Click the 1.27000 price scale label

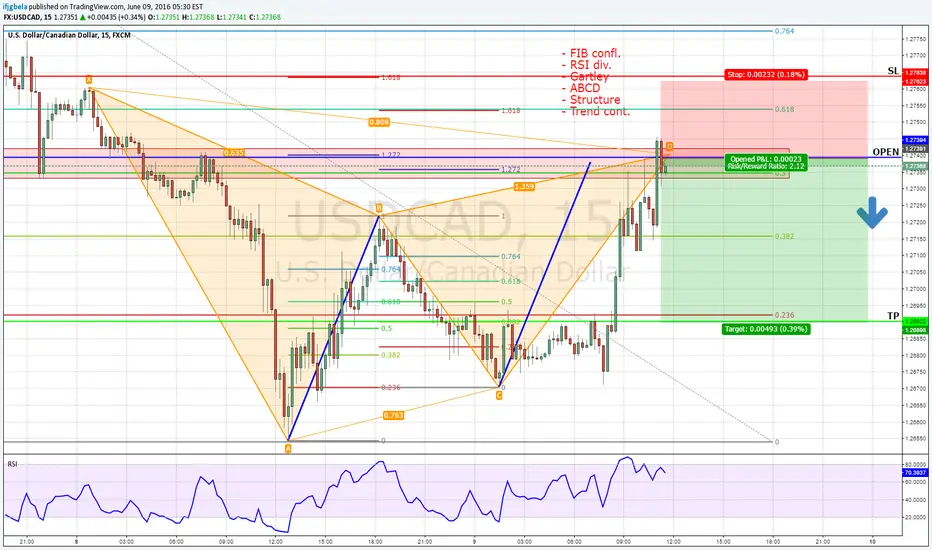point(915,288)
